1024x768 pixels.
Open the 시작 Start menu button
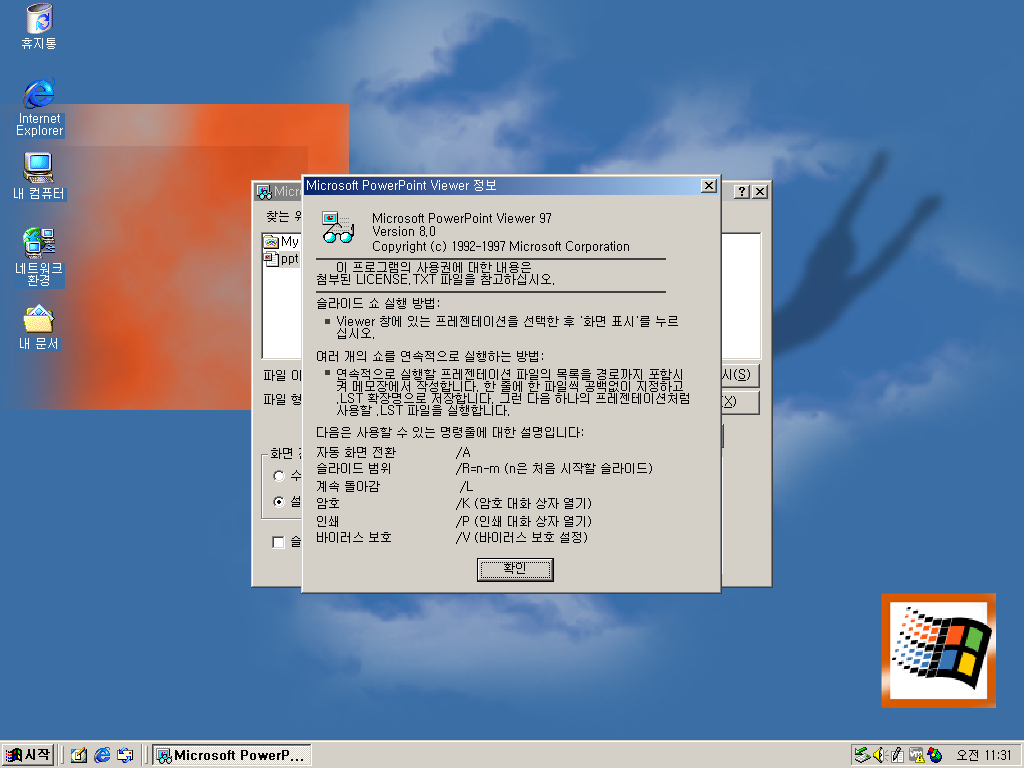point(28,755)
